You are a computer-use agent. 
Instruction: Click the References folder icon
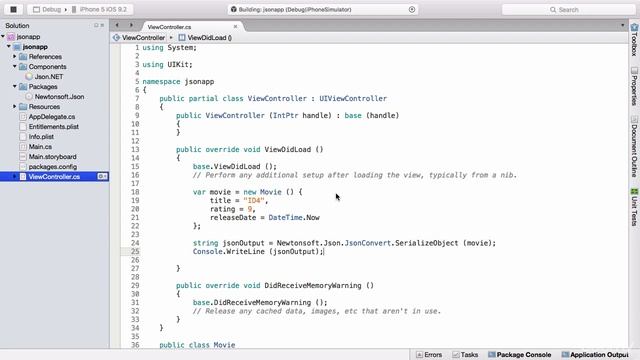[23, 57]
